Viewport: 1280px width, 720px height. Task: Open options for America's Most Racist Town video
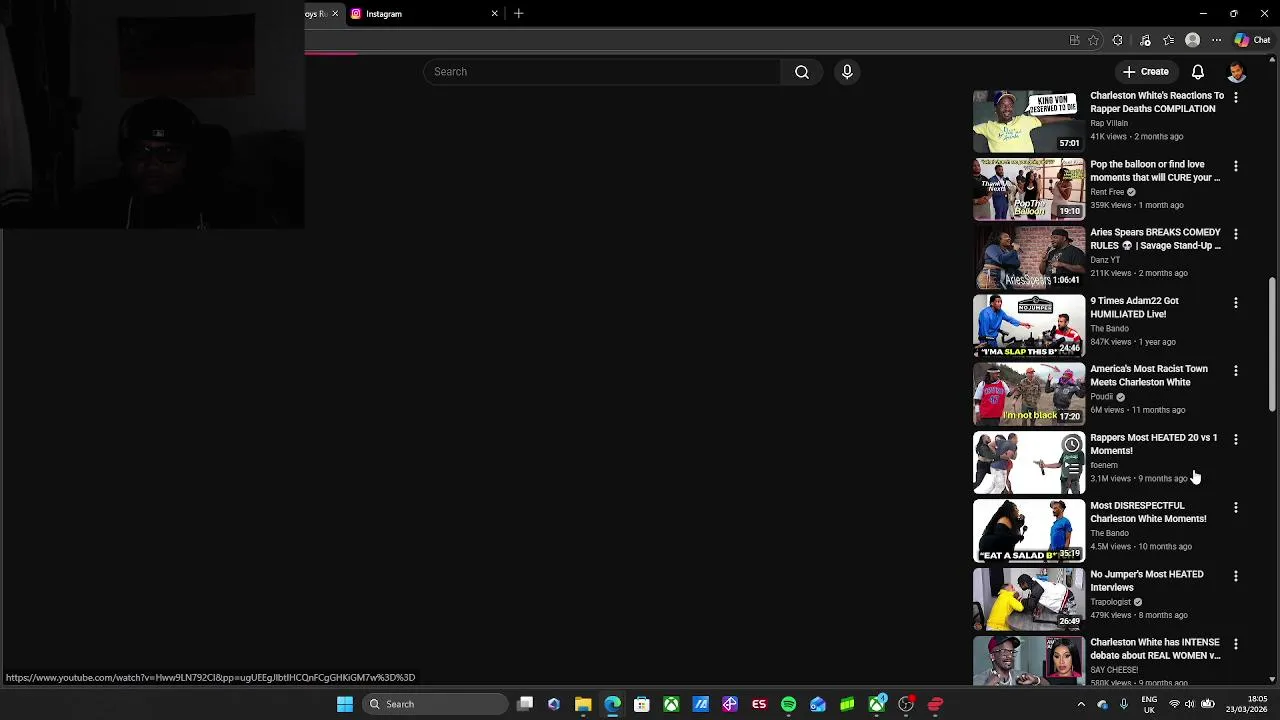[x=1236, y=371]
